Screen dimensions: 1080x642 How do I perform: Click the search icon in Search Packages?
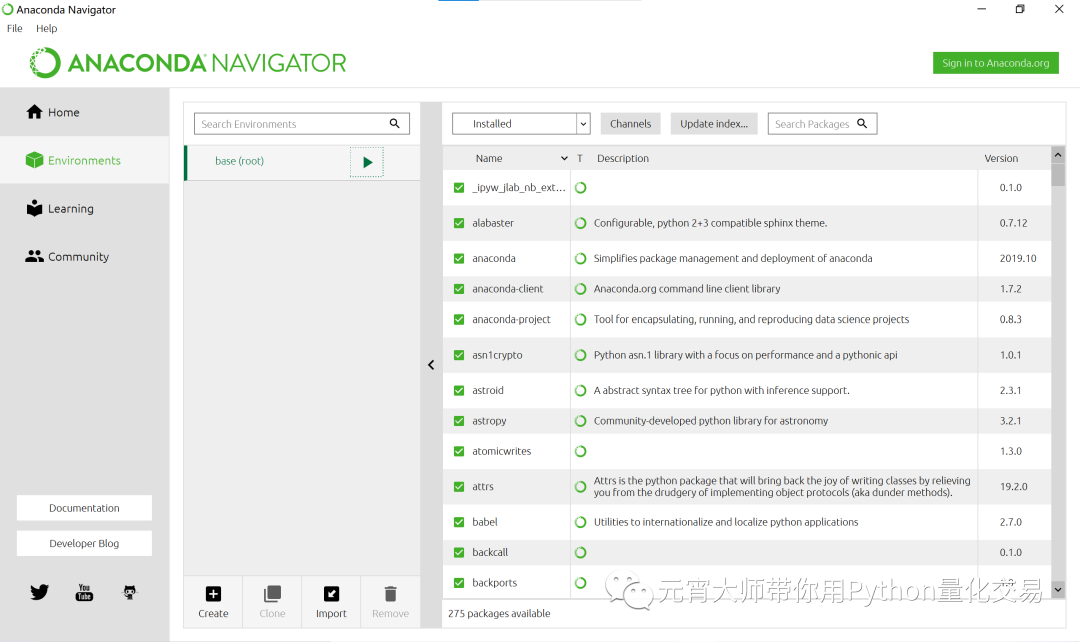coord(862,123)
